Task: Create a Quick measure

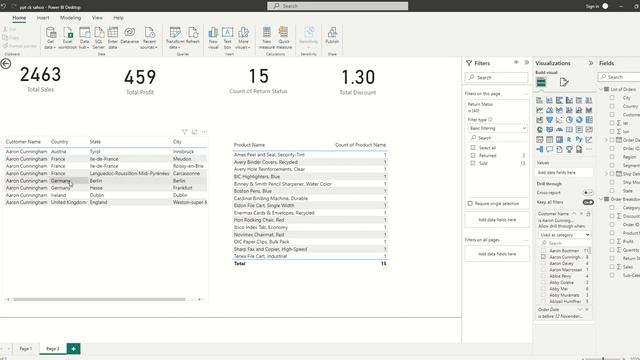Action: click(x=284, y=38)
